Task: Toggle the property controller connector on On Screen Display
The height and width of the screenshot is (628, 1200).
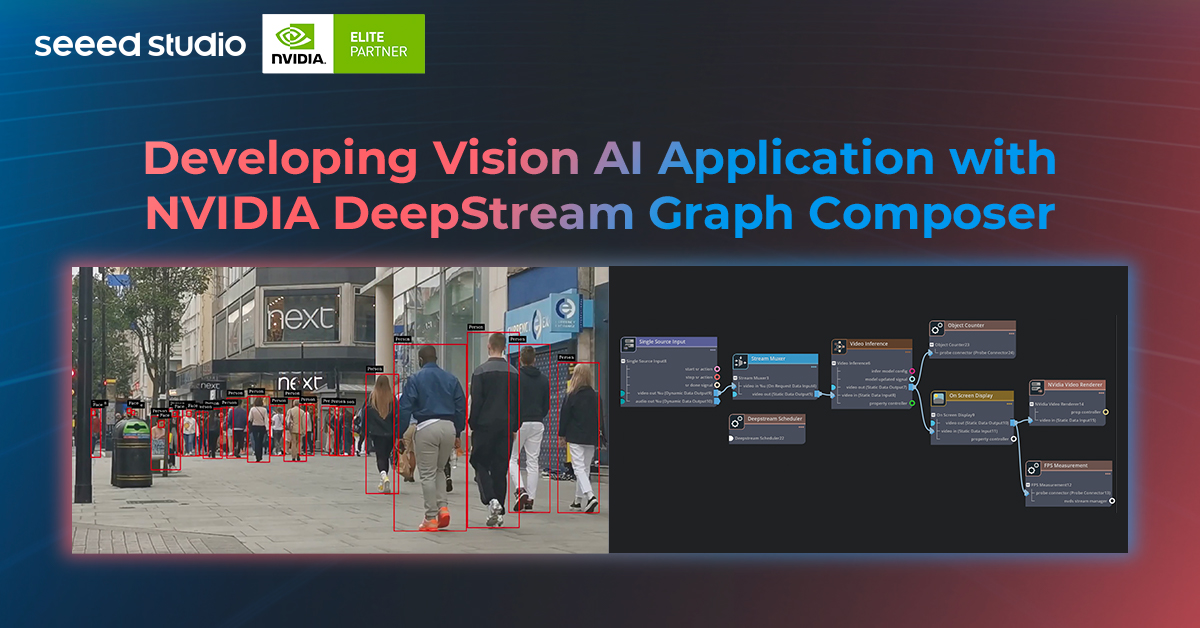Action: [1014, 438]
